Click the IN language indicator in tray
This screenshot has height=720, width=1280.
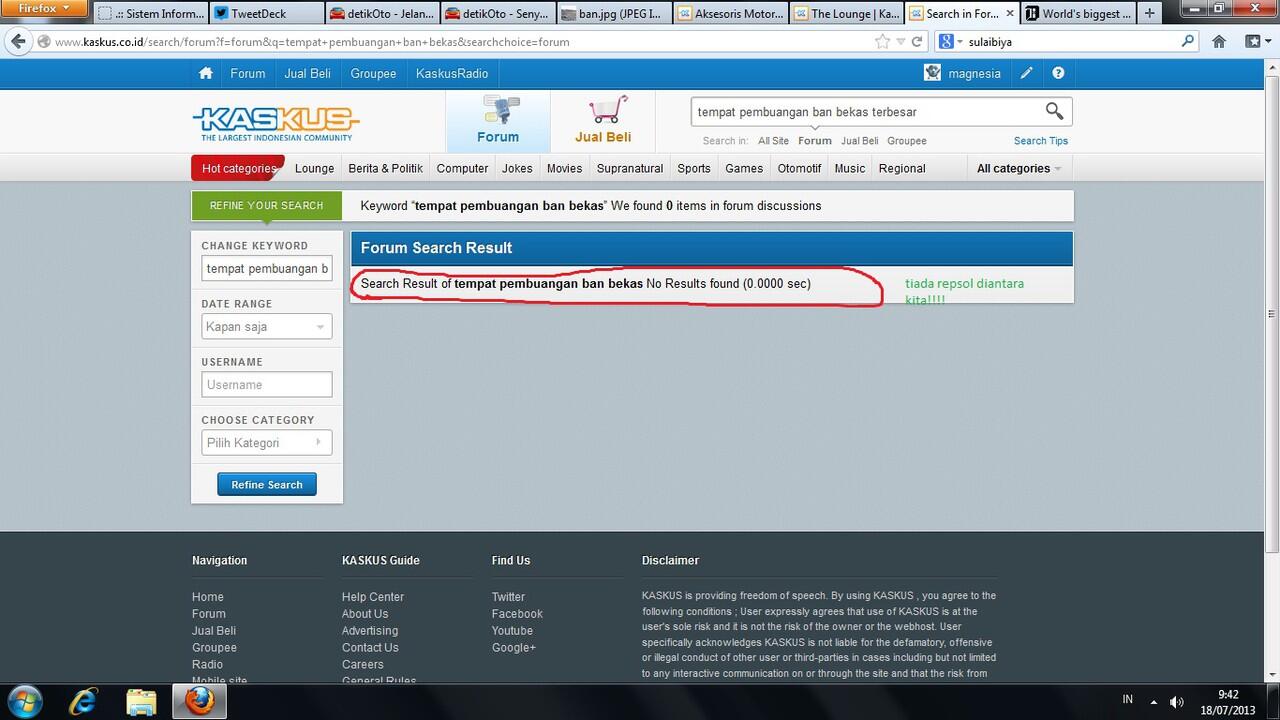click(x=1128, y=700)
